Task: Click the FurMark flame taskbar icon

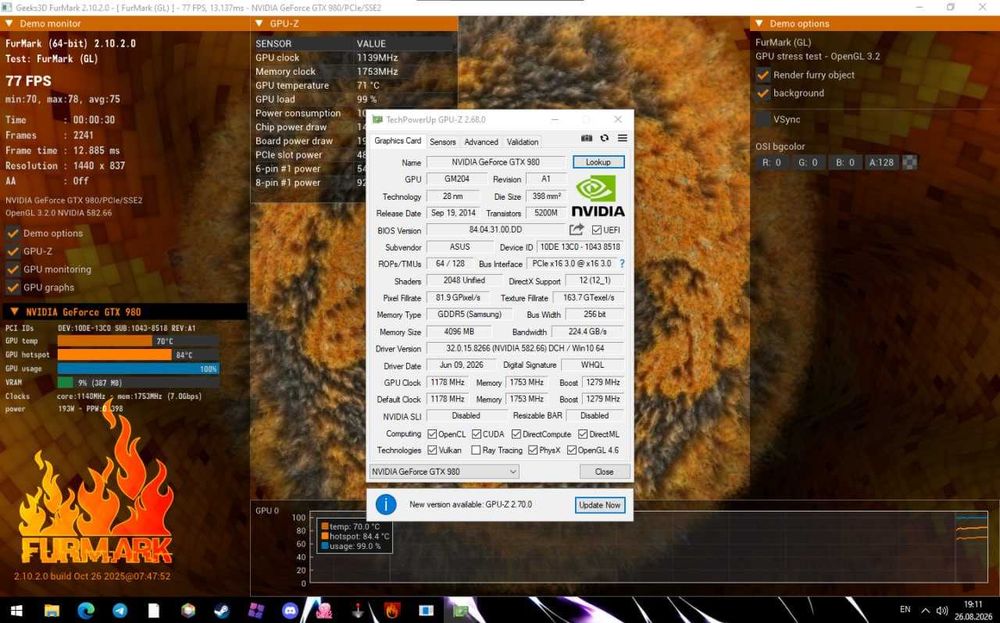Action: (392, 611)
